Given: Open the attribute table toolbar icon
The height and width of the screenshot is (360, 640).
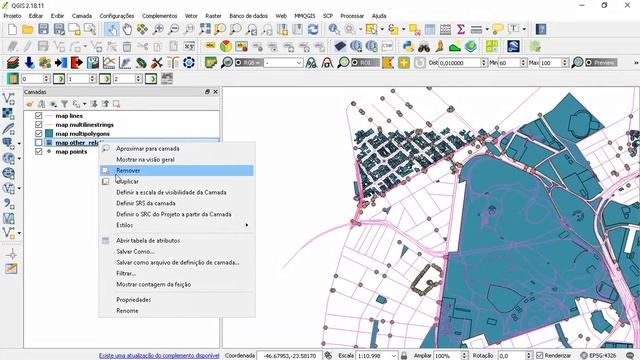Looking at the screenshot, I should [430, 29].
